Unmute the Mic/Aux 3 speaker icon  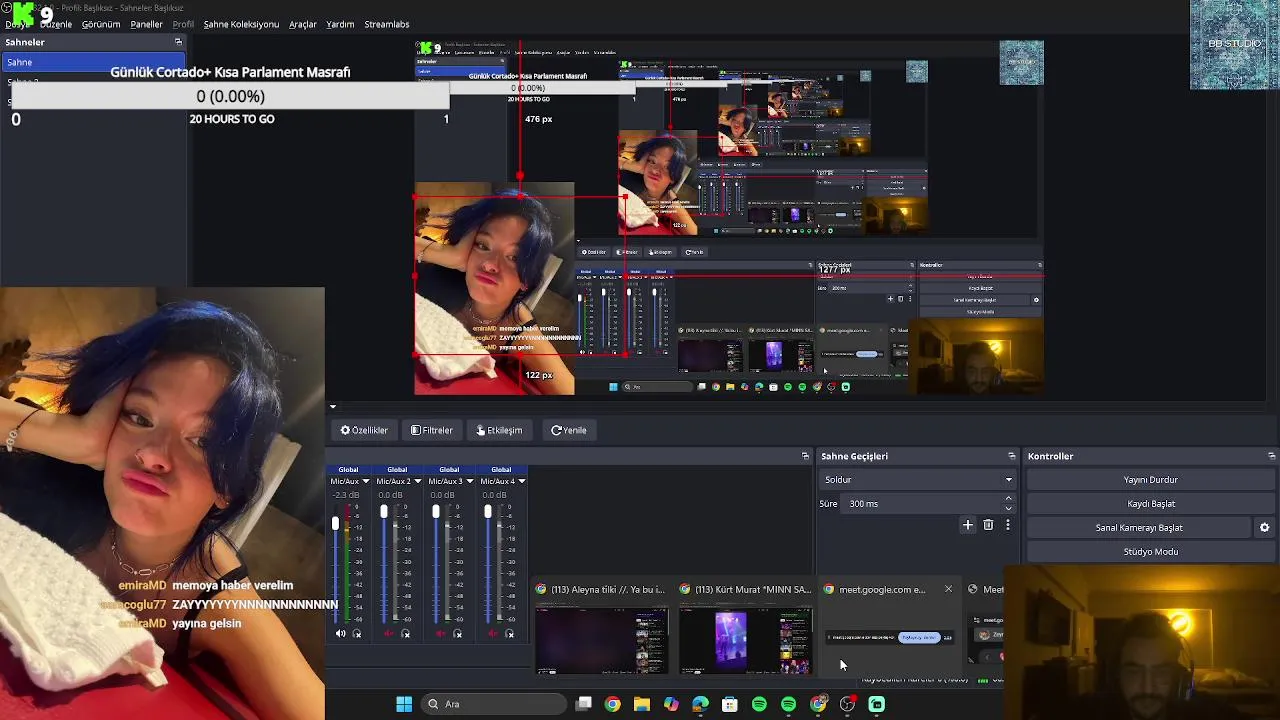(441, 633)
